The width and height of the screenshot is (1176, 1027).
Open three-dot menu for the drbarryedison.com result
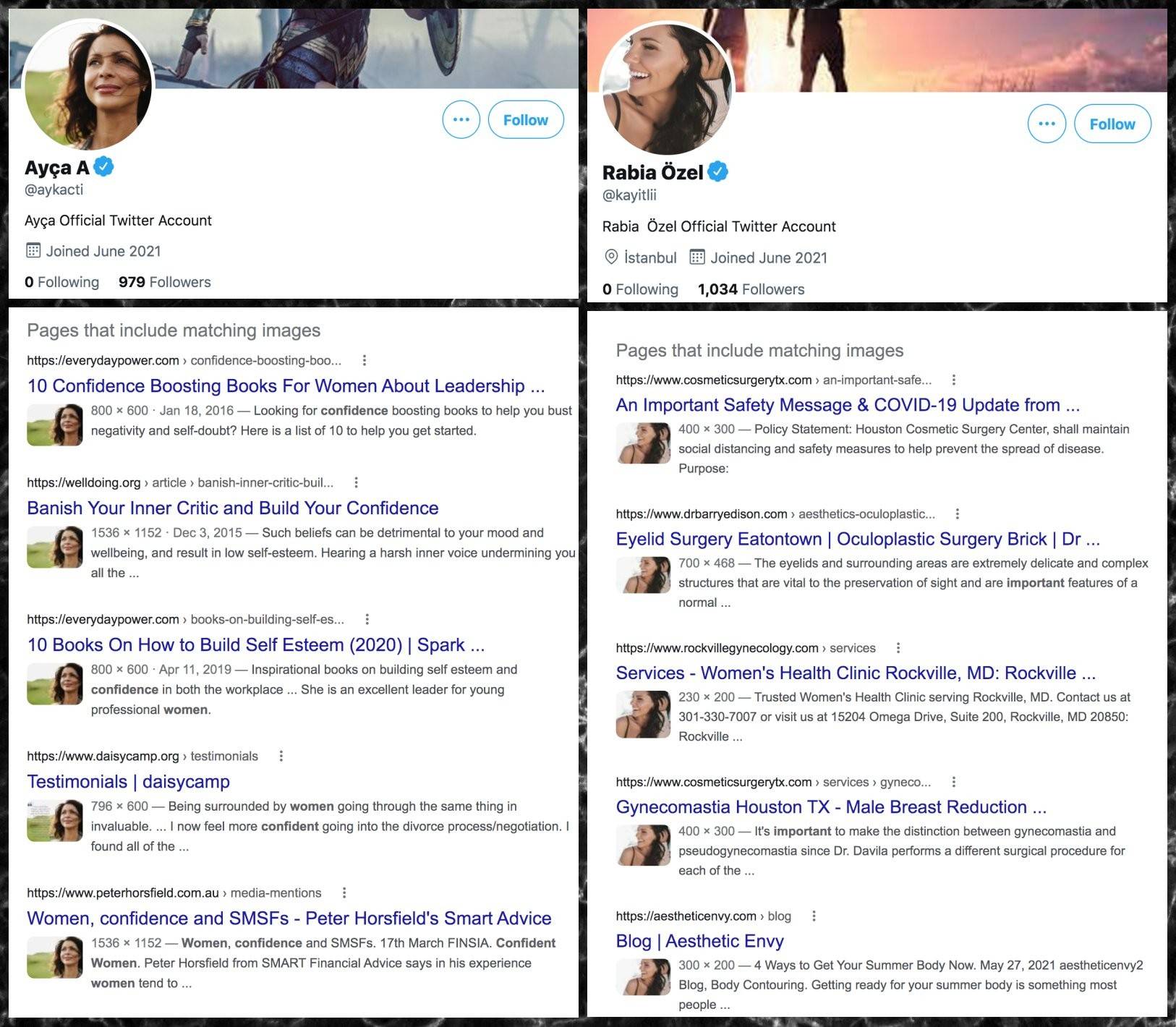point(958,514)
